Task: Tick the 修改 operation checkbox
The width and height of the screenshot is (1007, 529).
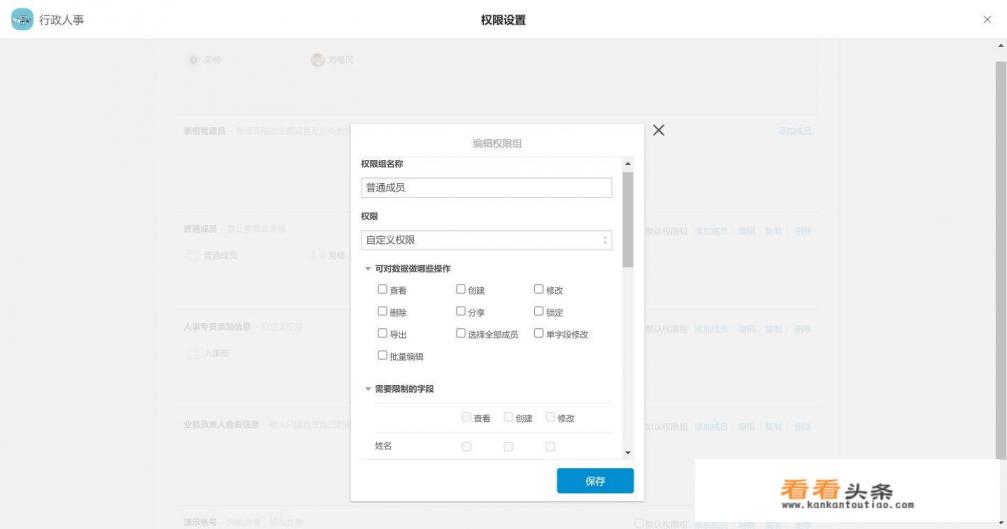Action: 539,289
